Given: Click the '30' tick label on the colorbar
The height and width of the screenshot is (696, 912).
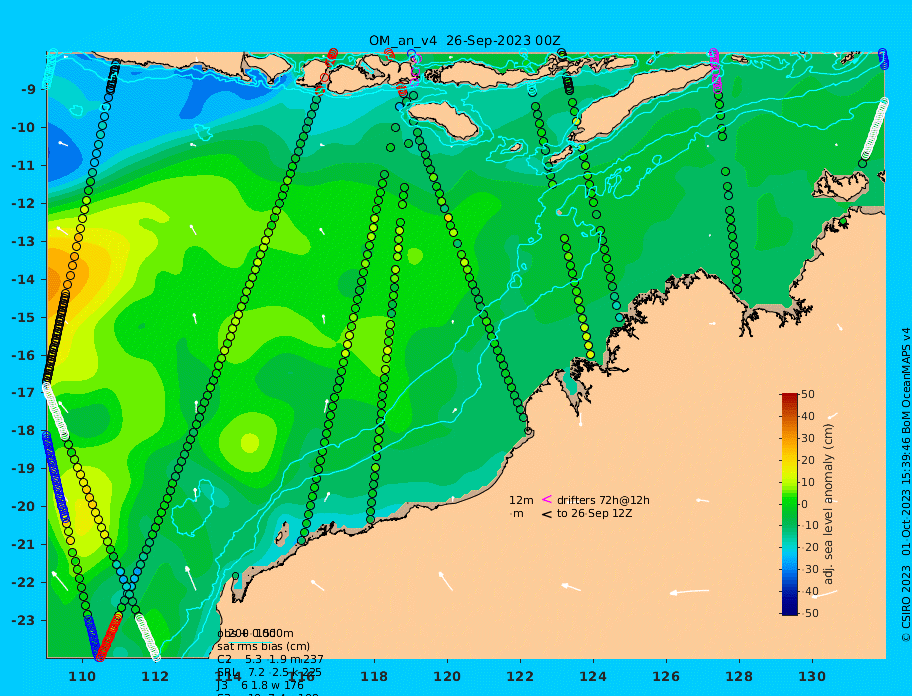Looking at the screenshot, I should coord(808,438).
